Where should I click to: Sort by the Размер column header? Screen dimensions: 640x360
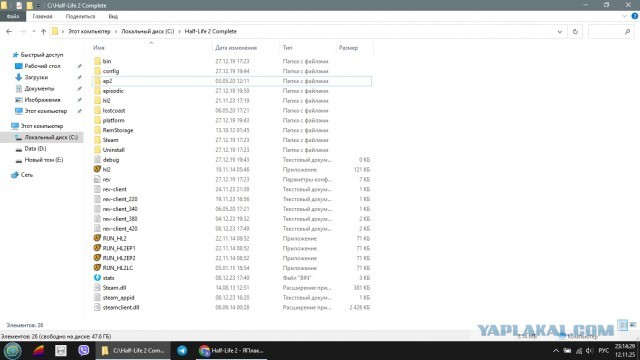tap(348, 48)
